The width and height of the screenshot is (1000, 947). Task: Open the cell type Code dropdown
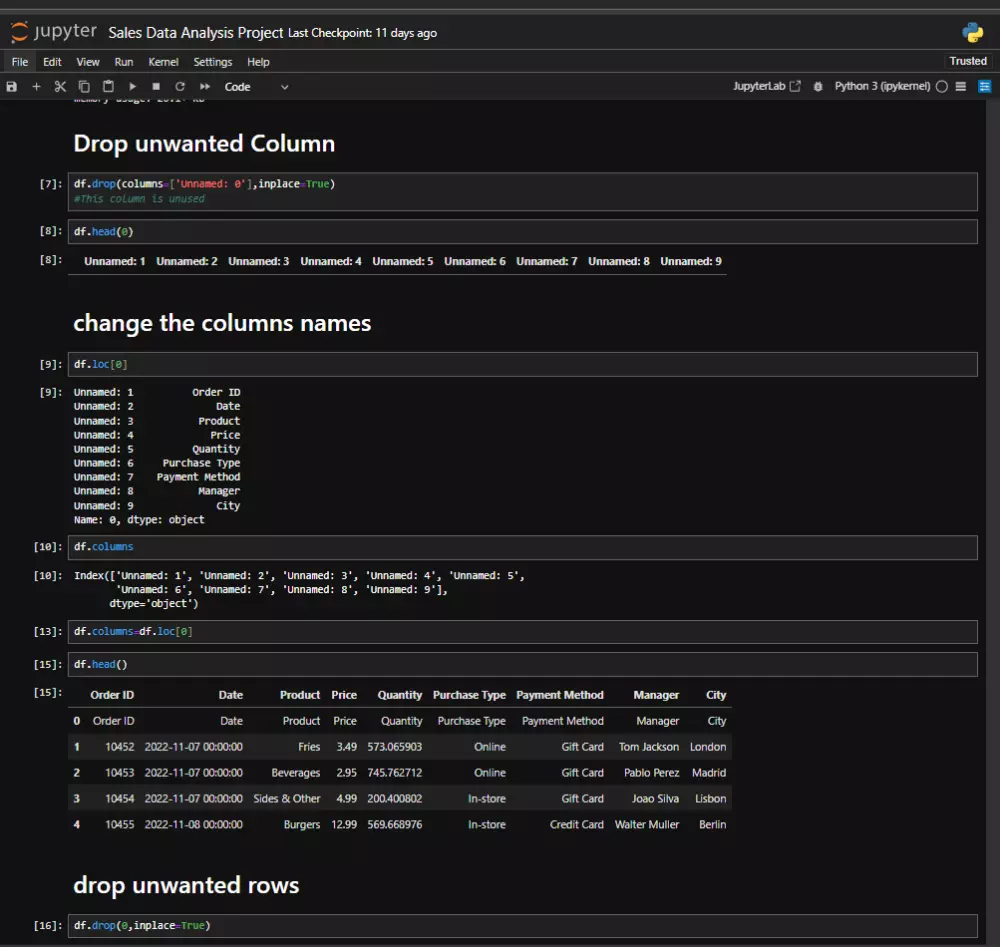tap(256, 87)
